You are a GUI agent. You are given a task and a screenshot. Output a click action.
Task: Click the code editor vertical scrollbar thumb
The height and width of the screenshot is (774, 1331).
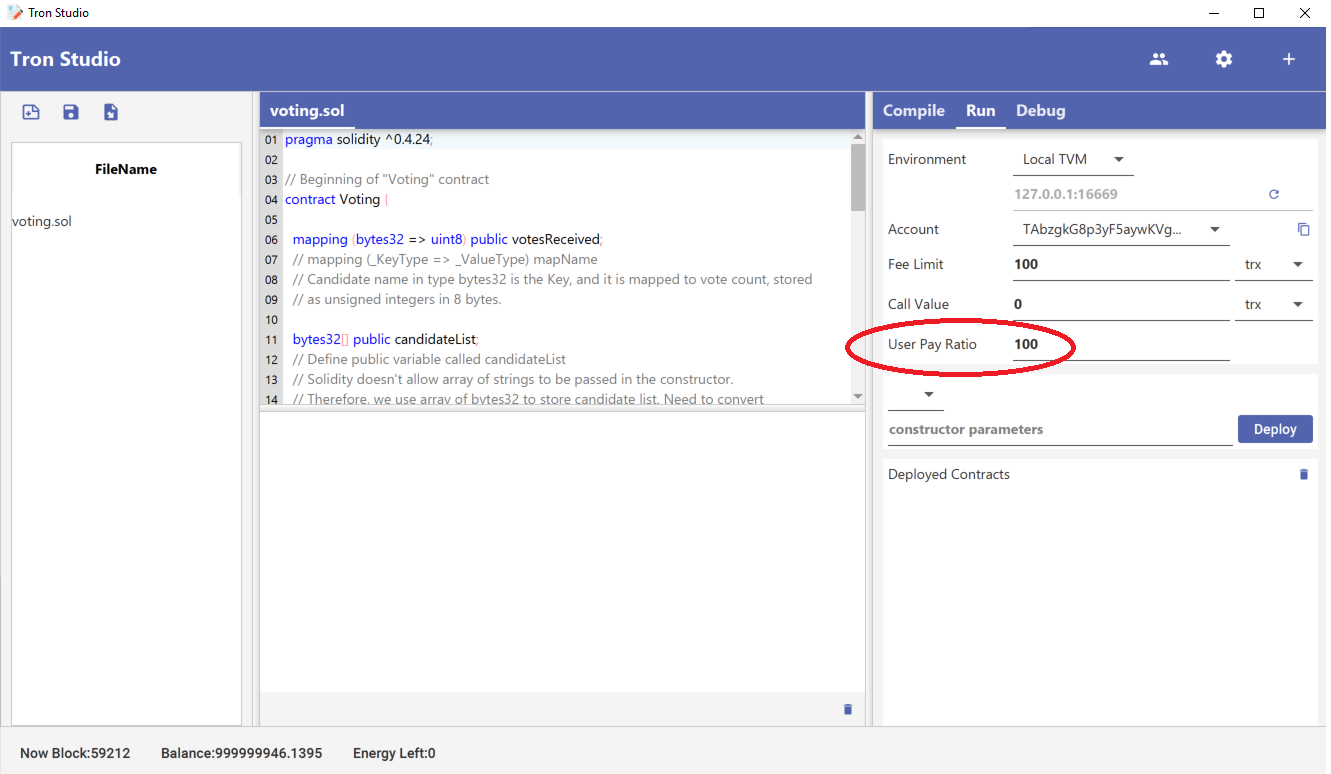tap(858, 178)
